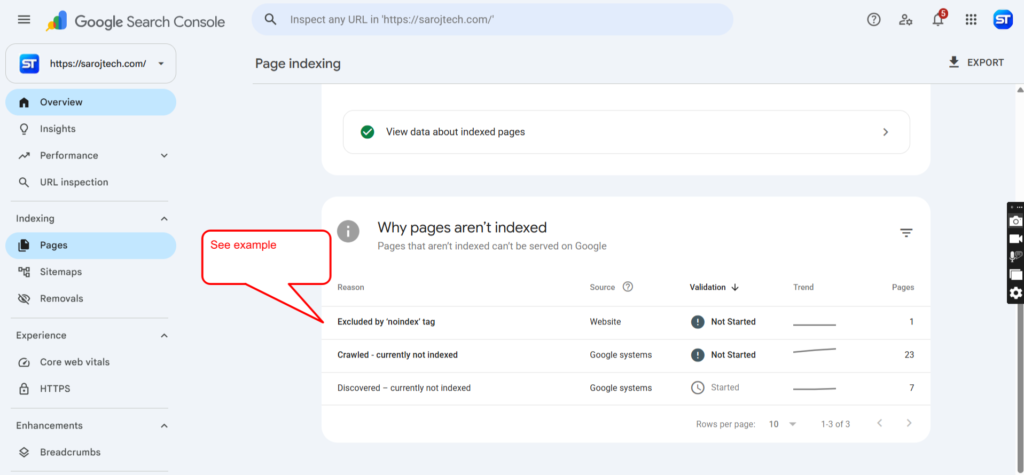
Task: Click Not Started status on noindex row
Action: (x=724, y=322)
